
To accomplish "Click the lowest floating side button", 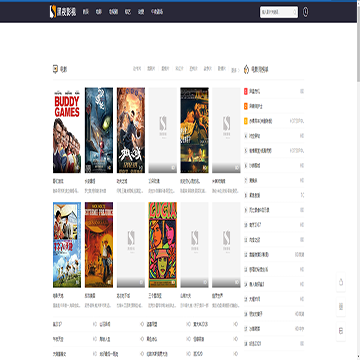I will click(x=341, y=331).
